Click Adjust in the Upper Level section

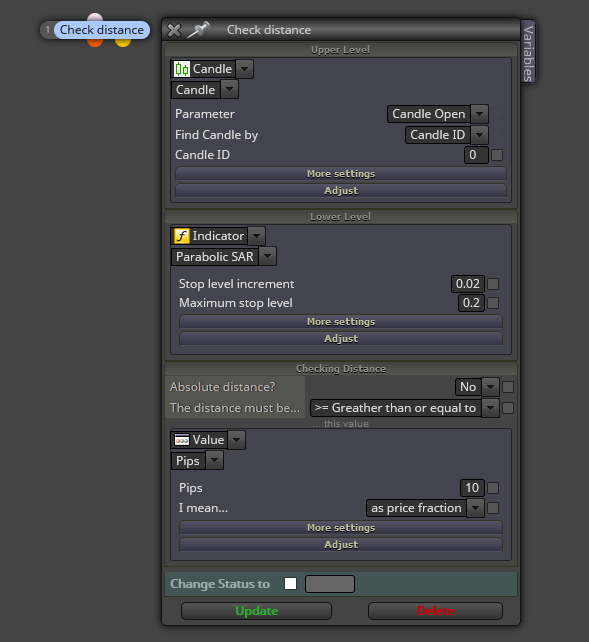[341, 191]
